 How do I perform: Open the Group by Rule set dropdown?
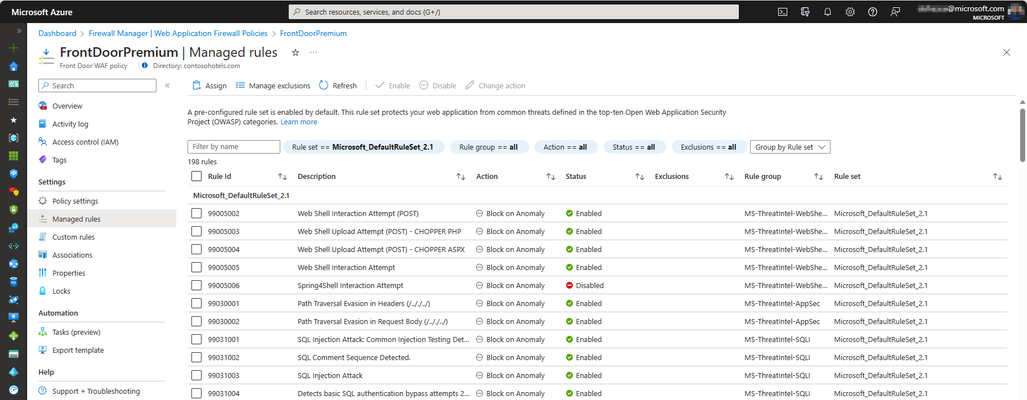point(790,147)
